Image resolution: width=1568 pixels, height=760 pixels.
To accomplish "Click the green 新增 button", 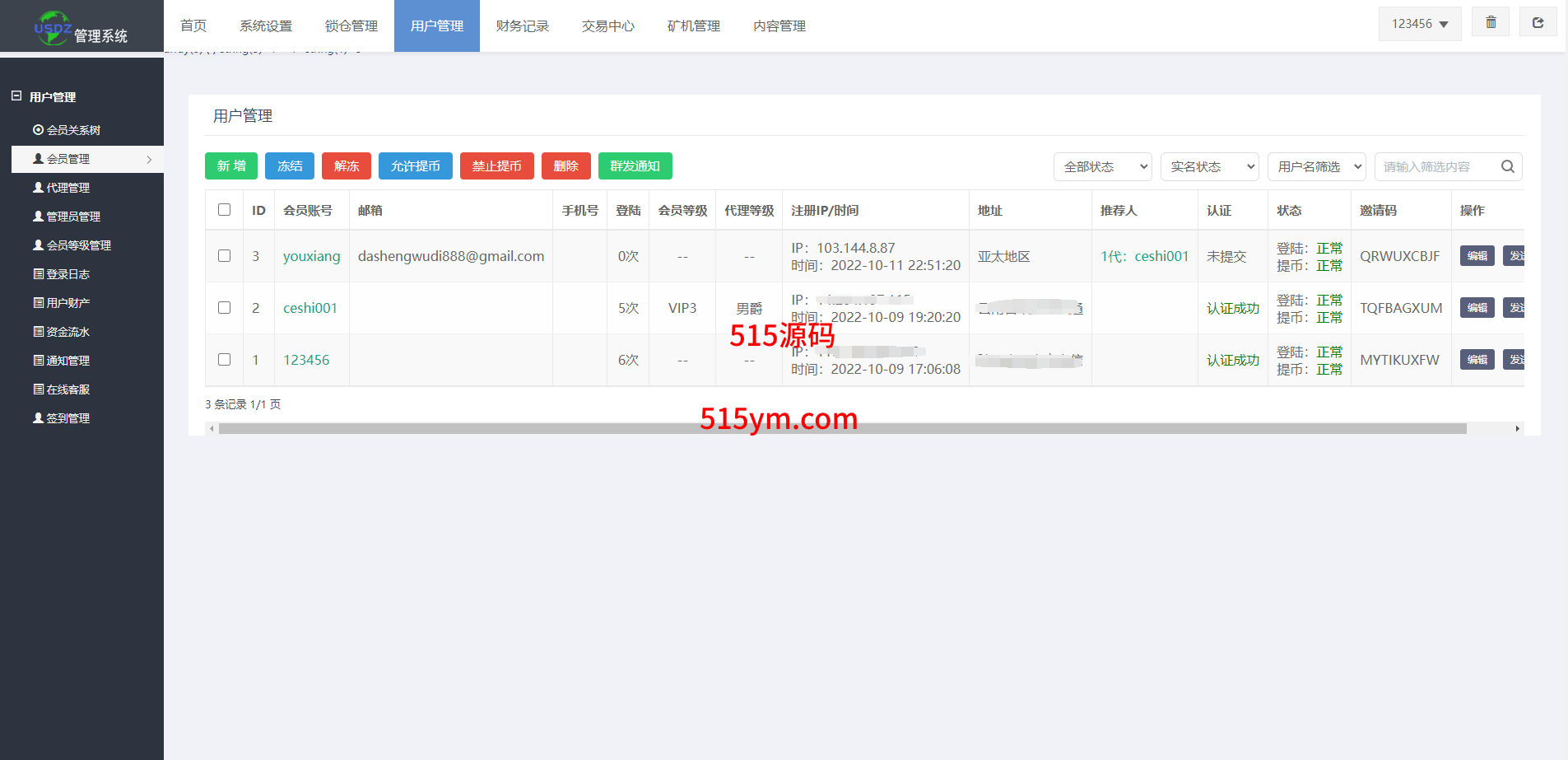I will (231, 166).
